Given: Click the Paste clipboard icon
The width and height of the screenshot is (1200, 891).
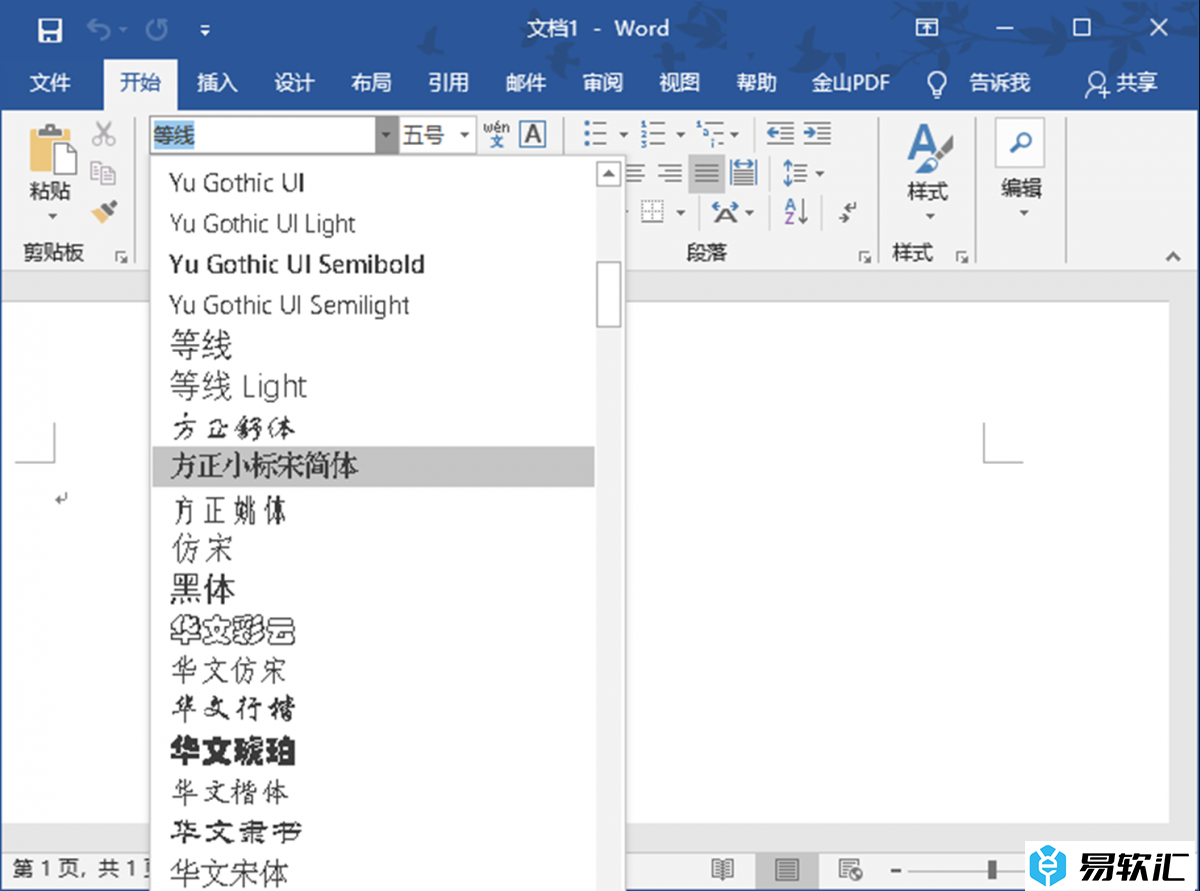Looking at the screenshot, I should [51, 150].
